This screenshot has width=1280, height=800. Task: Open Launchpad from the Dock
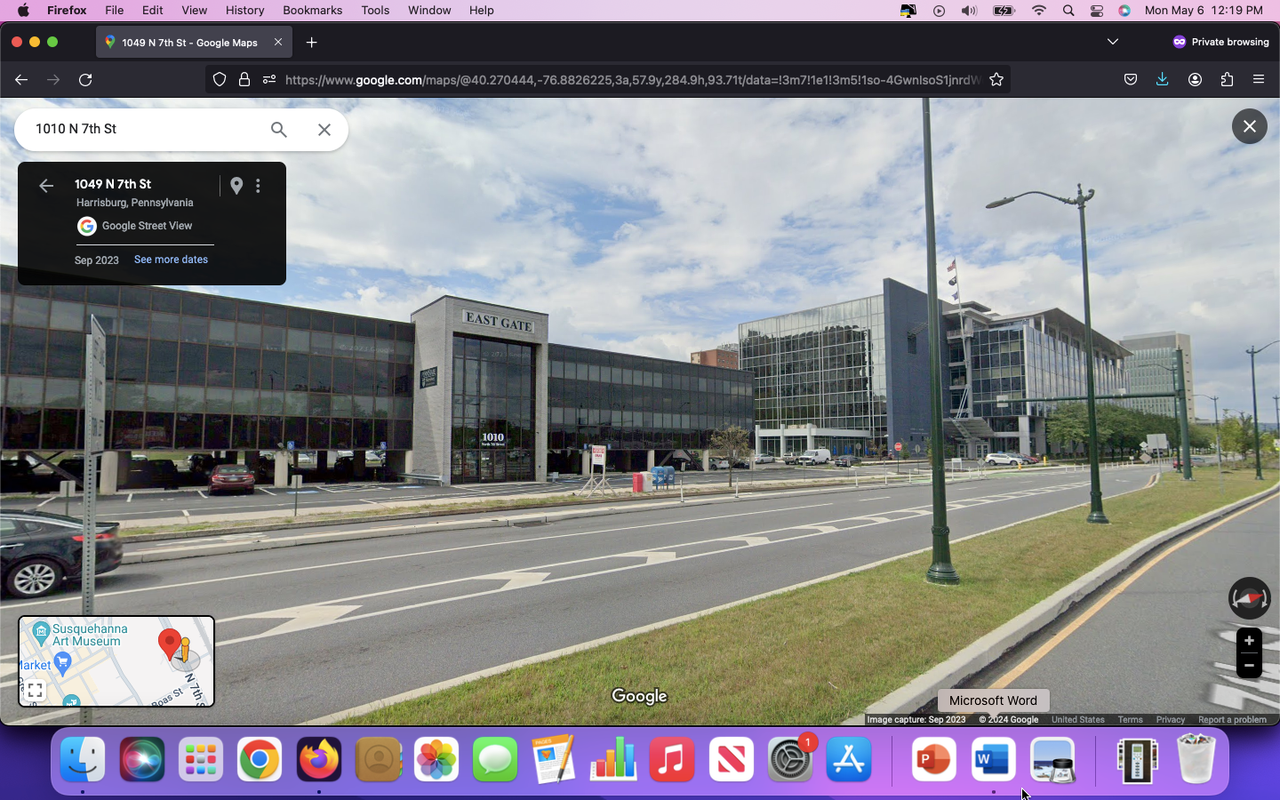coord(200,761)
